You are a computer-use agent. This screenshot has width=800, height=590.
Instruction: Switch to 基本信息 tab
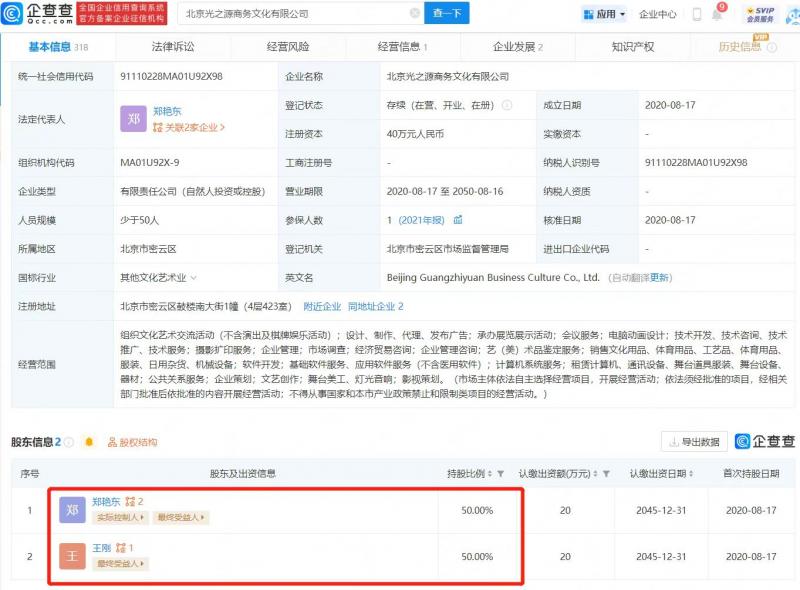[58, 47]
